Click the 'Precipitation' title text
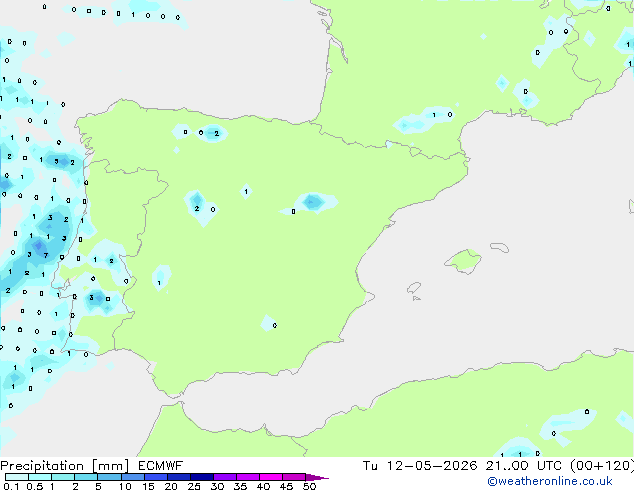 tap(42, 466)
